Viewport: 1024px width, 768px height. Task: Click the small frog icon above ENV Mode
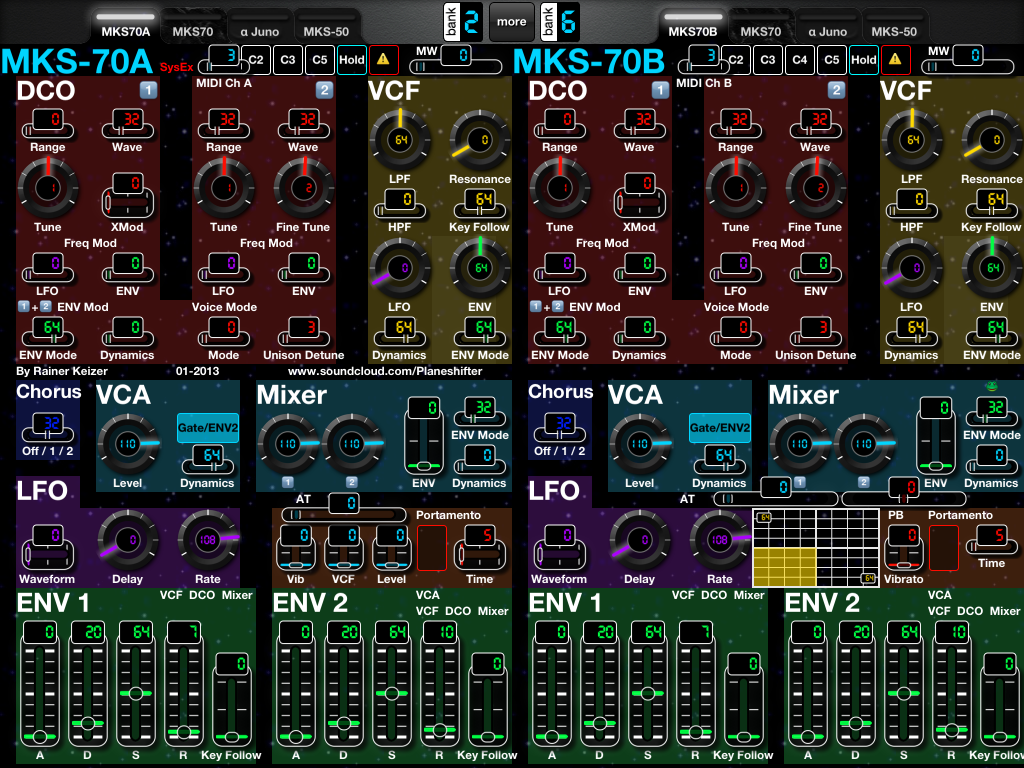point(991,386)
